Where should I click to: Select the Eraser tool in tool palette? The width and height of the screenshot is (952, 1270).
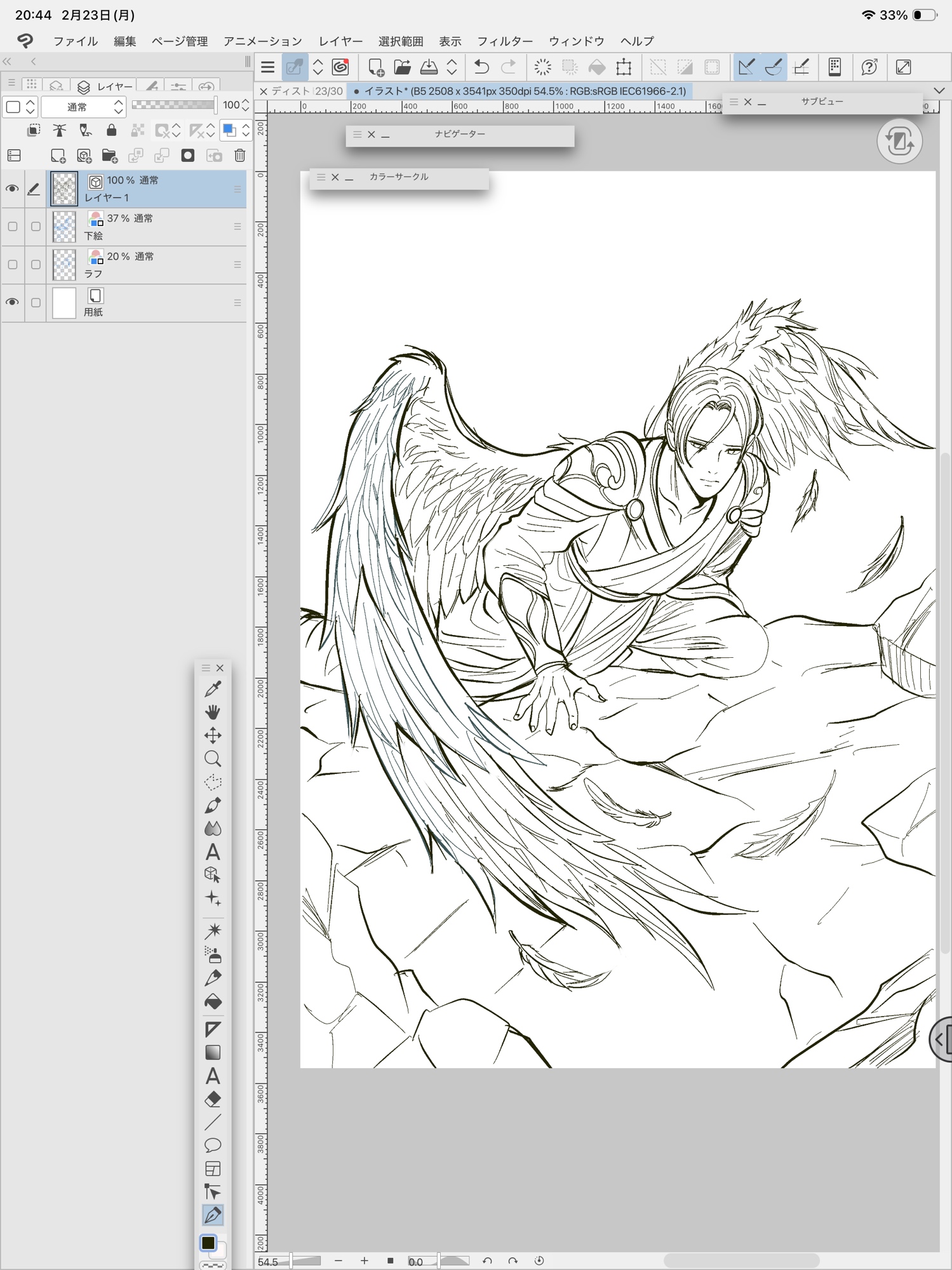click(x=213, y=1099)
